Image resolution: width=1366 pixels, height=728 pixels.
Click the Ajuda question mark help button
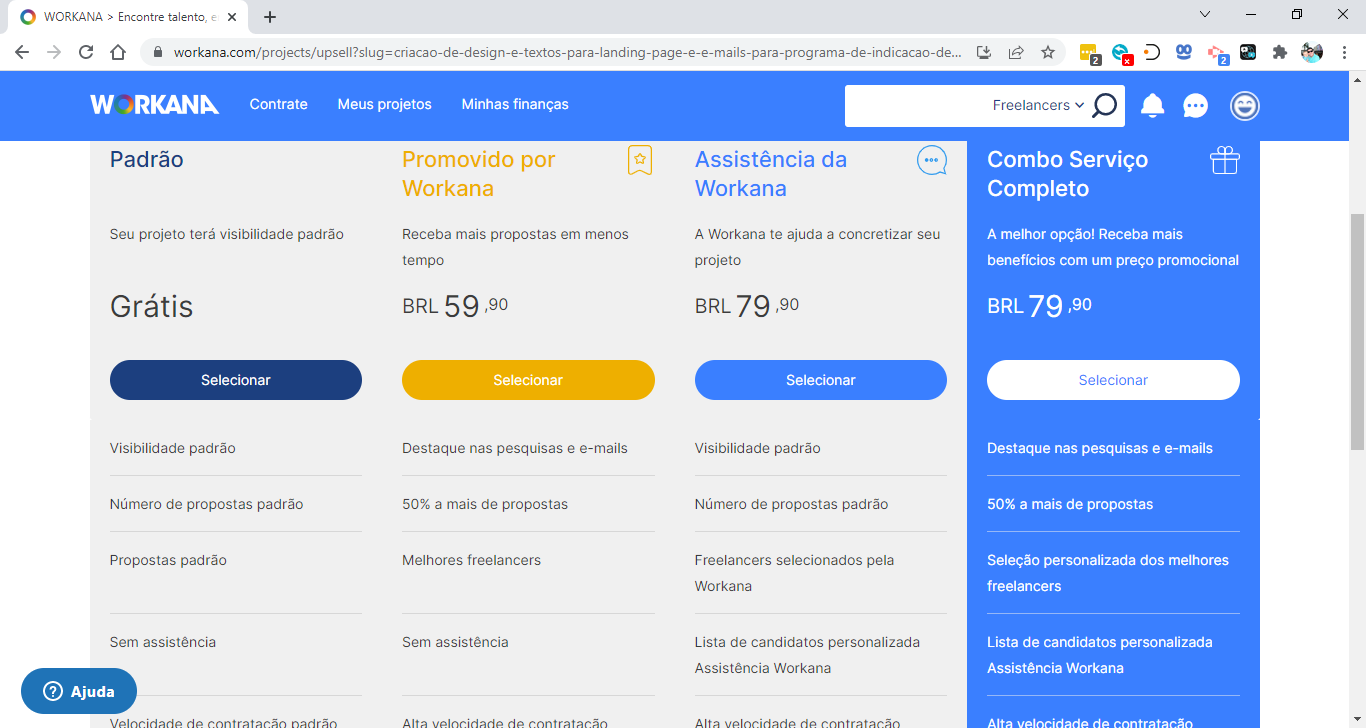pos(79,691)
